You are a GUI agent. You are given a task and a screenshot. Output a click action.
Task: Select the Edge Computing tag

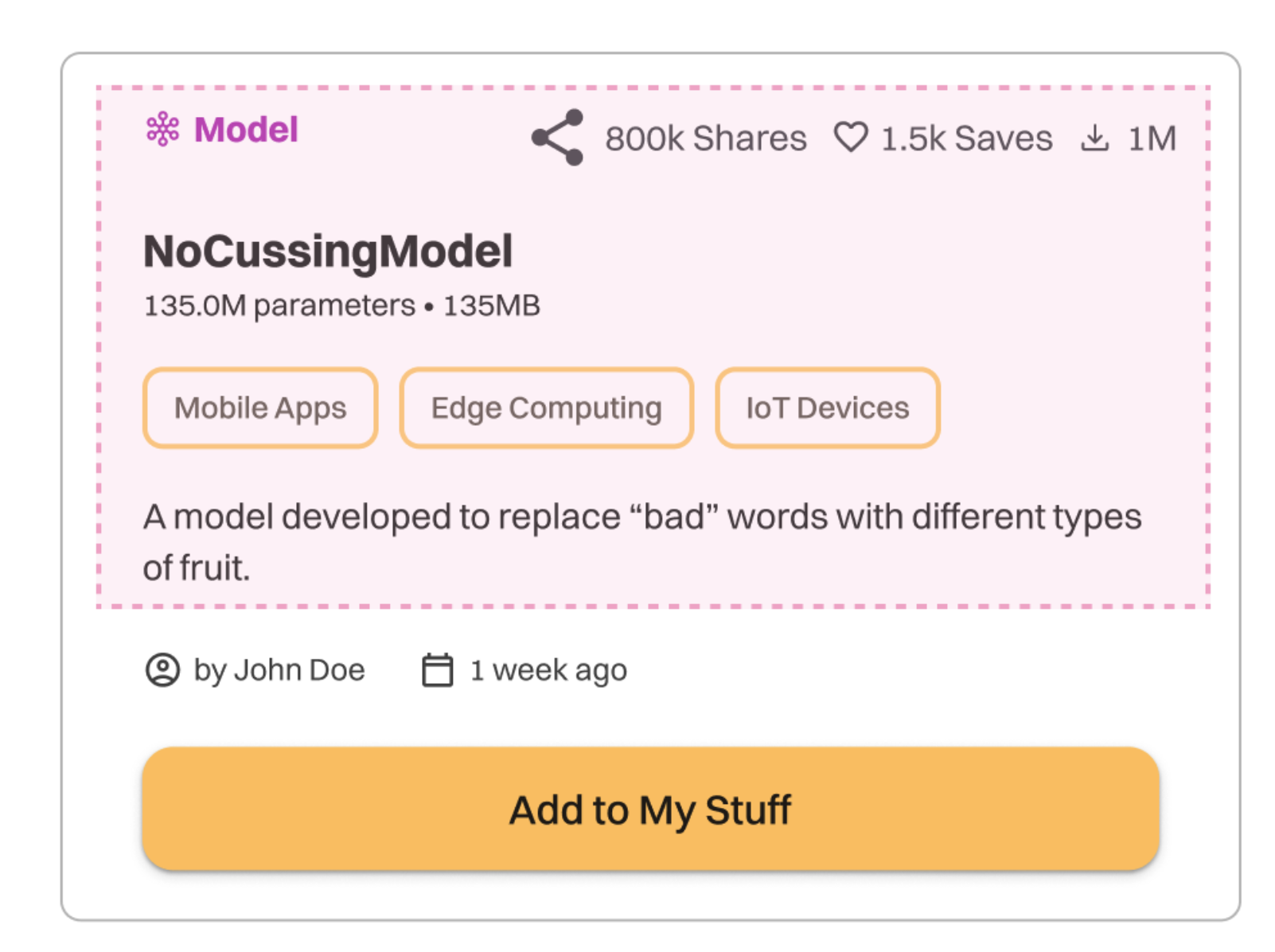tap(546, 408)
